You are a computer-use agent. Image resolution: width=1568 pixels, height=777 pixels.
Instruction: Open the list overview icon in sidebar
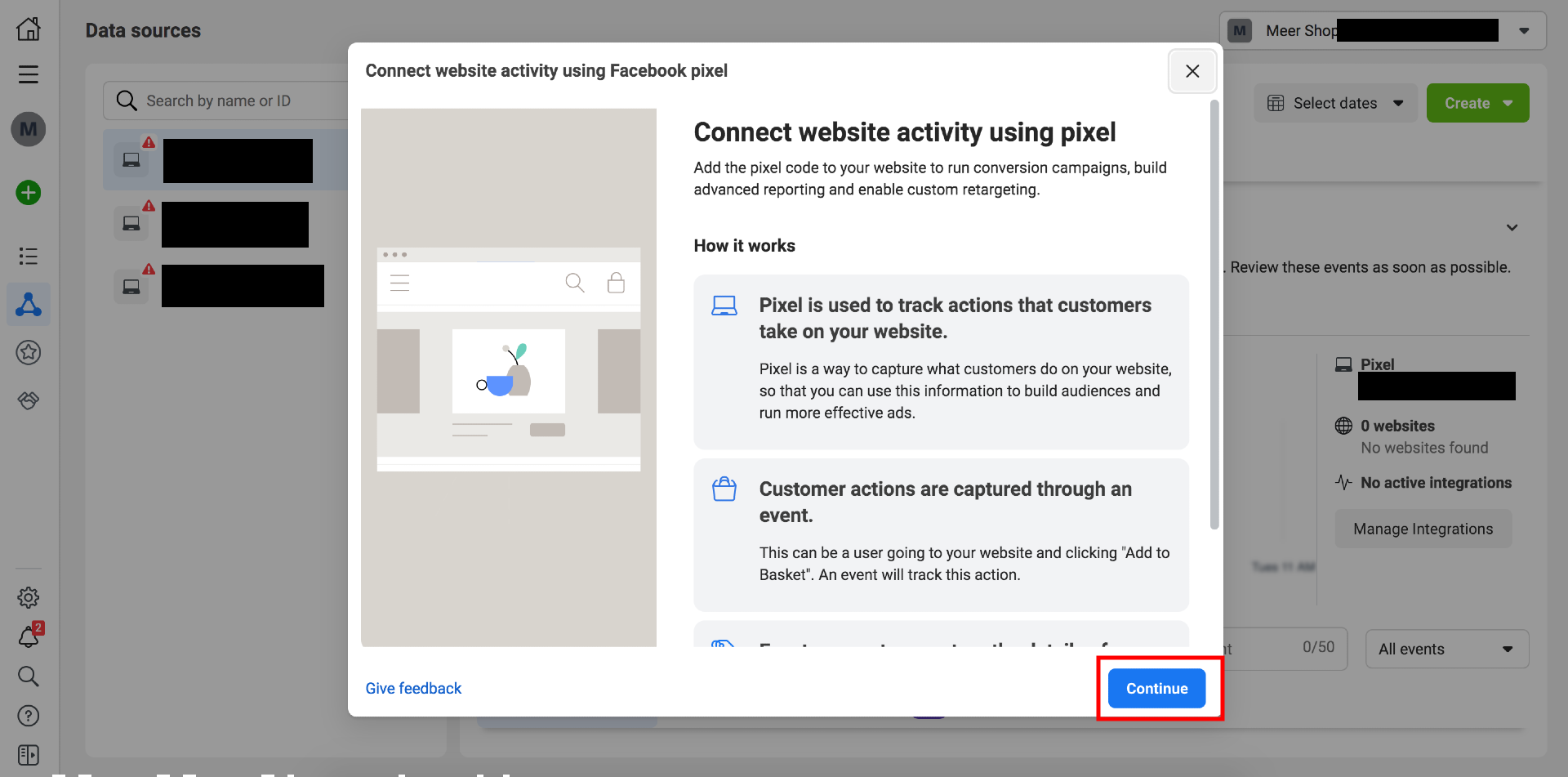point(29,257)
